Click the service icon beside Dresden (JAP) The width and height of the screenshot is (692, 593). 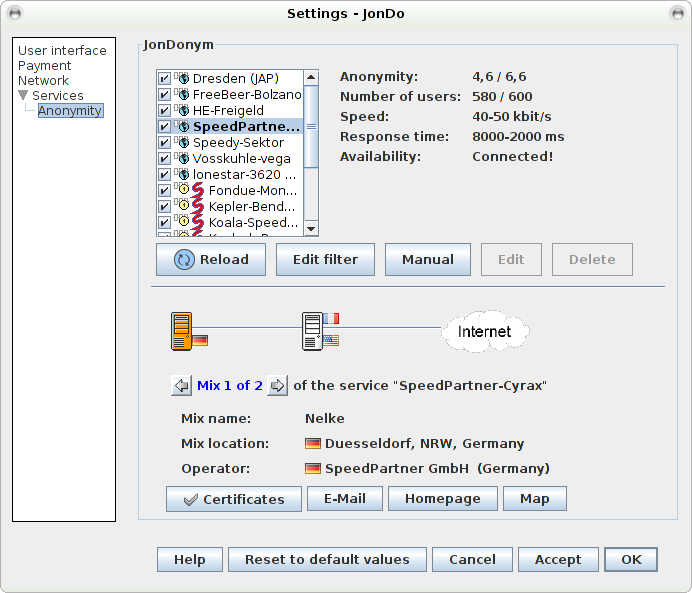pyautogui.click(x=181, y=78)
